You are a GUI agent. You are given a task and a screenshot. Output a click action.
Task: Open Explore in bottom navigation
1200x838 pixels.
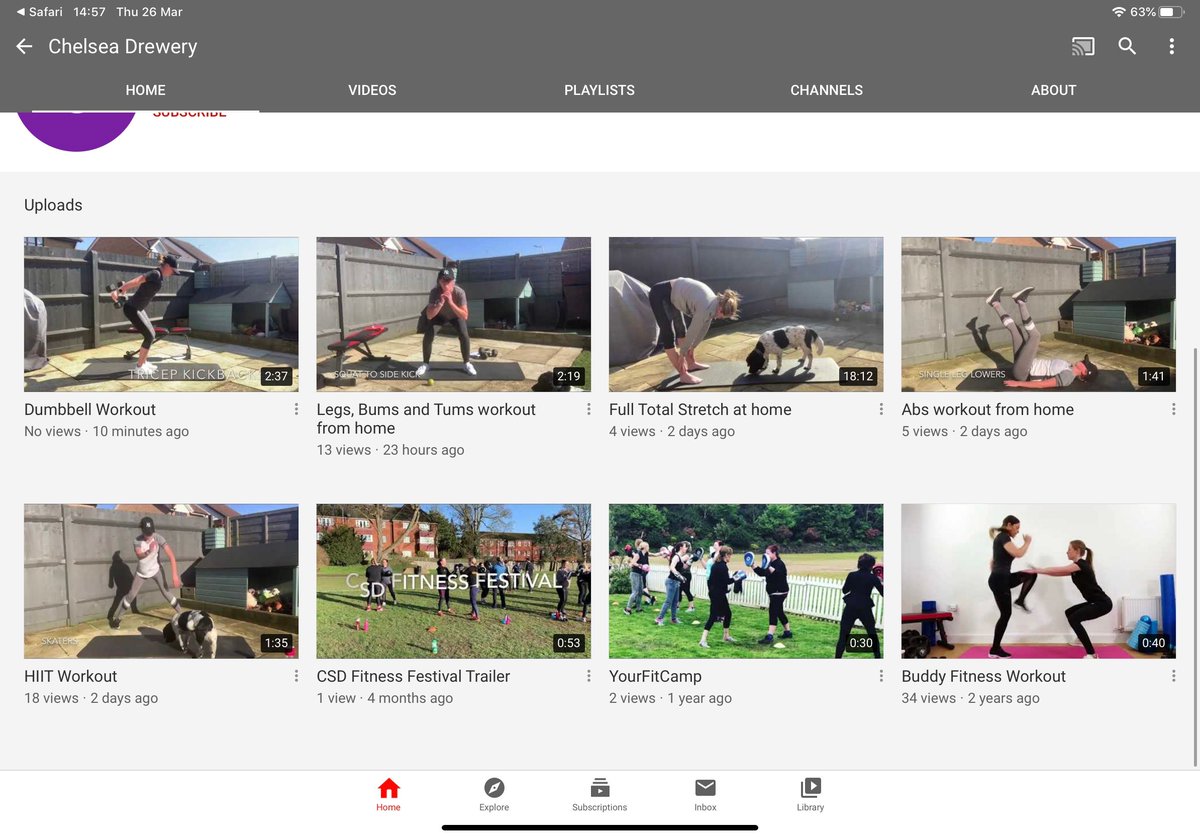pos(494,795)
